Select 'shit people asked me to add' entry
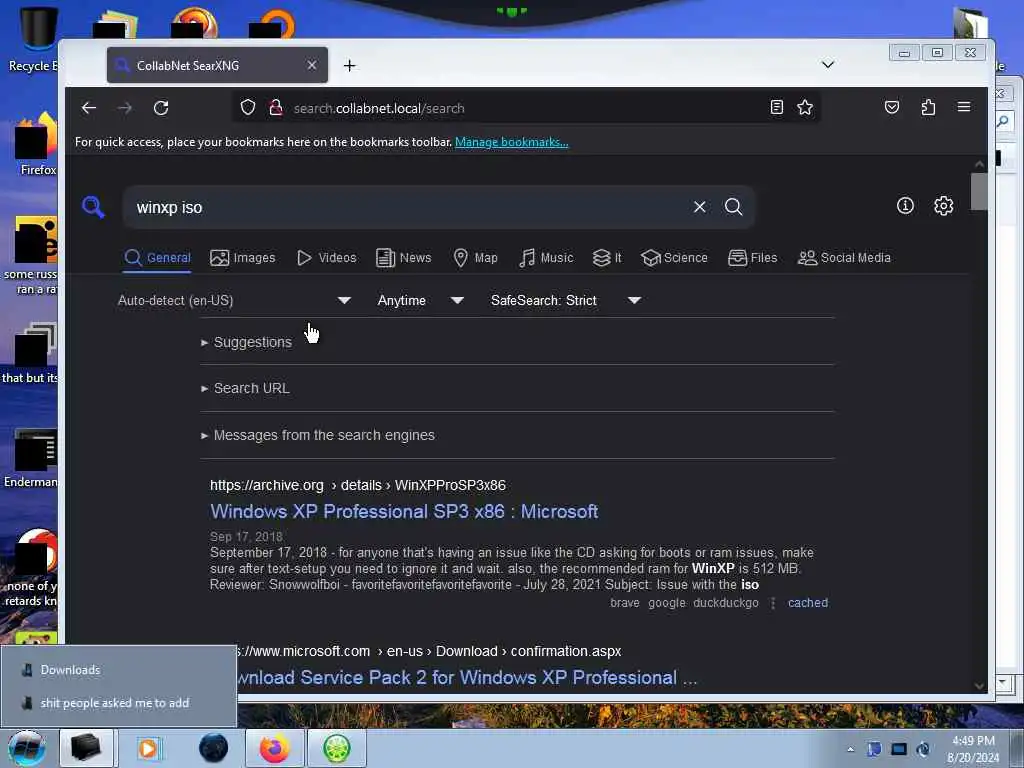This screenshot has height=768, width=1024. 118,703
